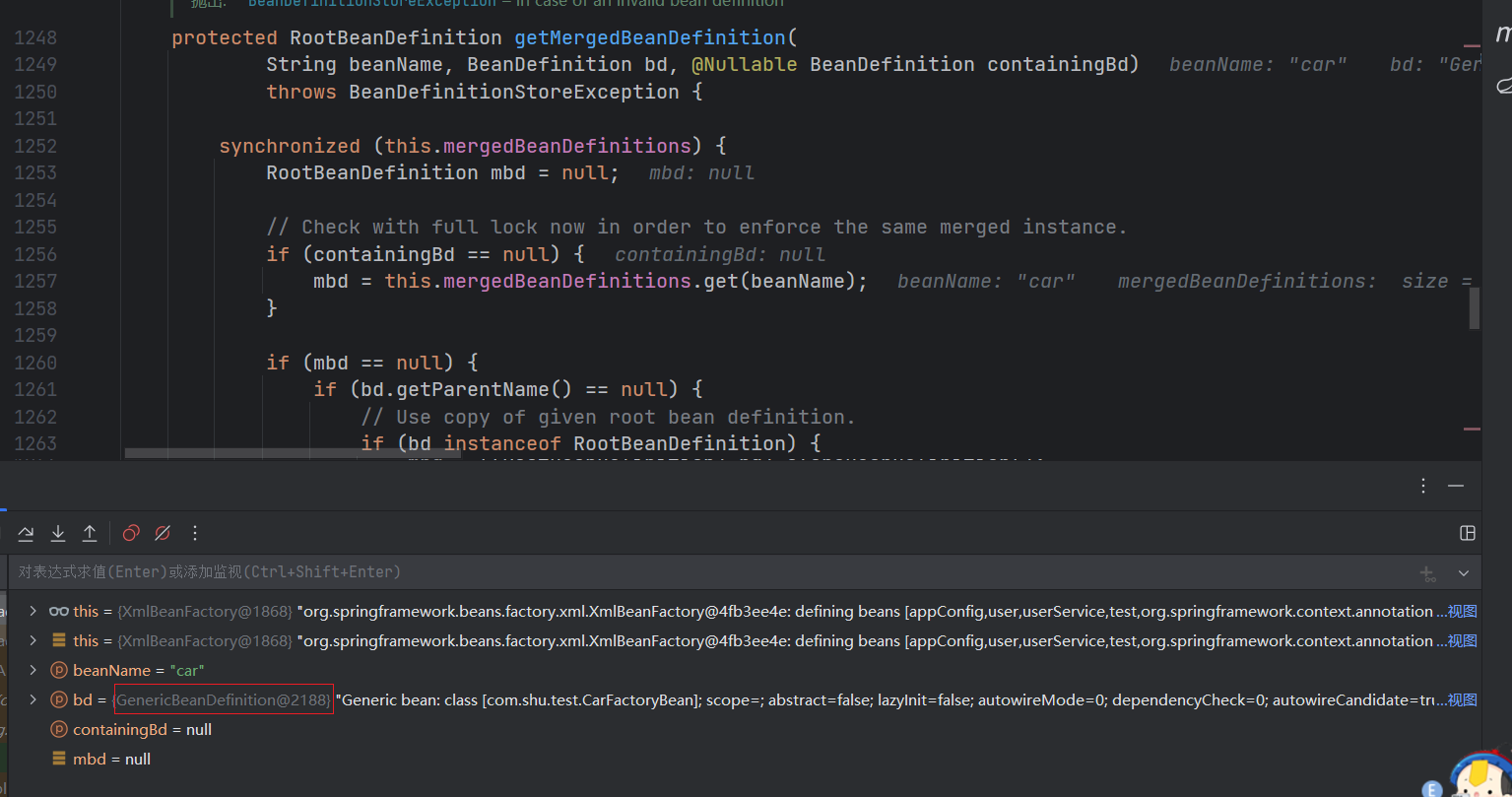Image resolution: width=1512 pixels, height=797 pixels.
Task: Click the synchronized keyword on line 1252
Action: 290,146
